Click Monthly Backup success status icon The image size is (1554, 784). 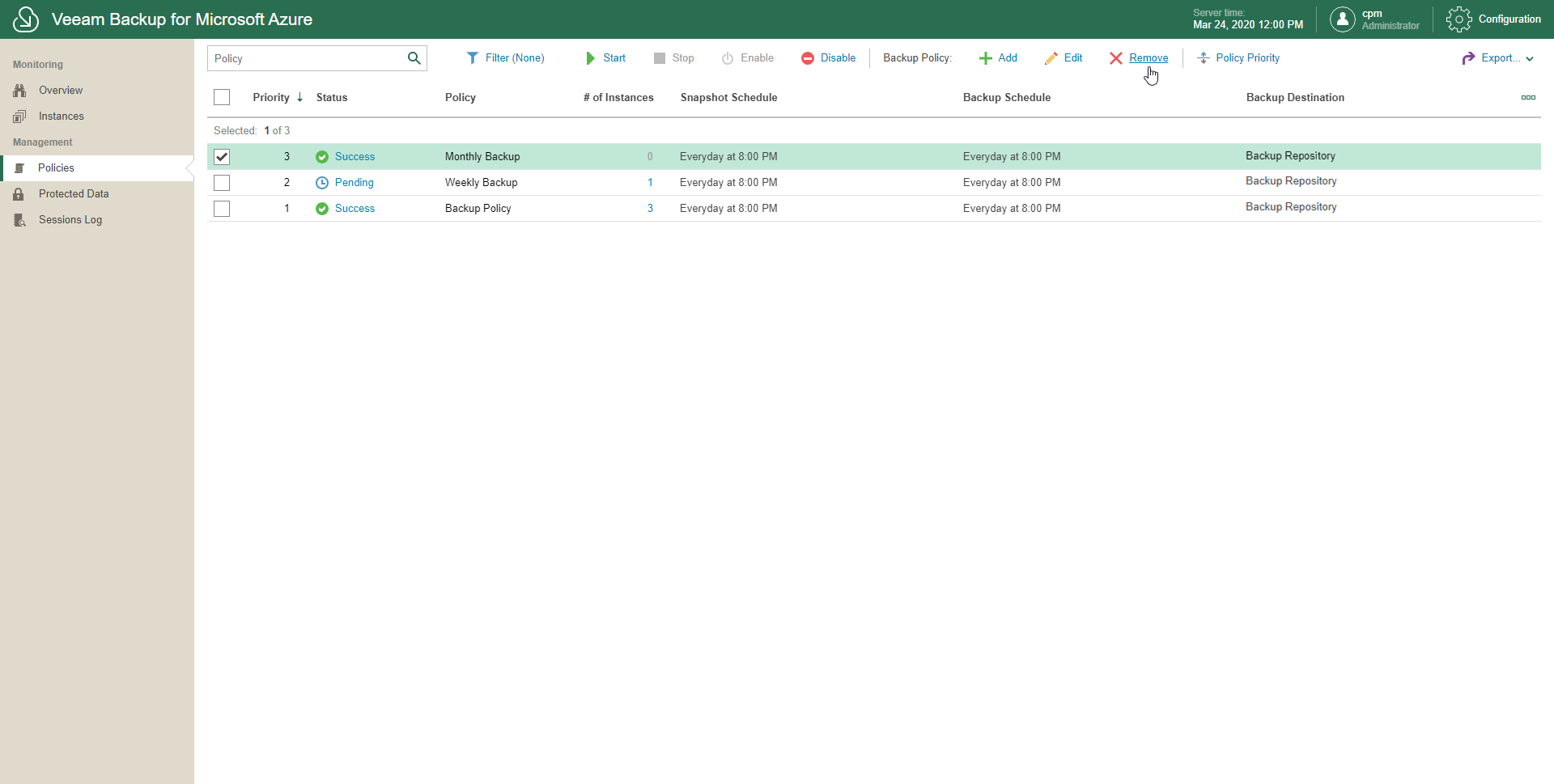[322, 157]
